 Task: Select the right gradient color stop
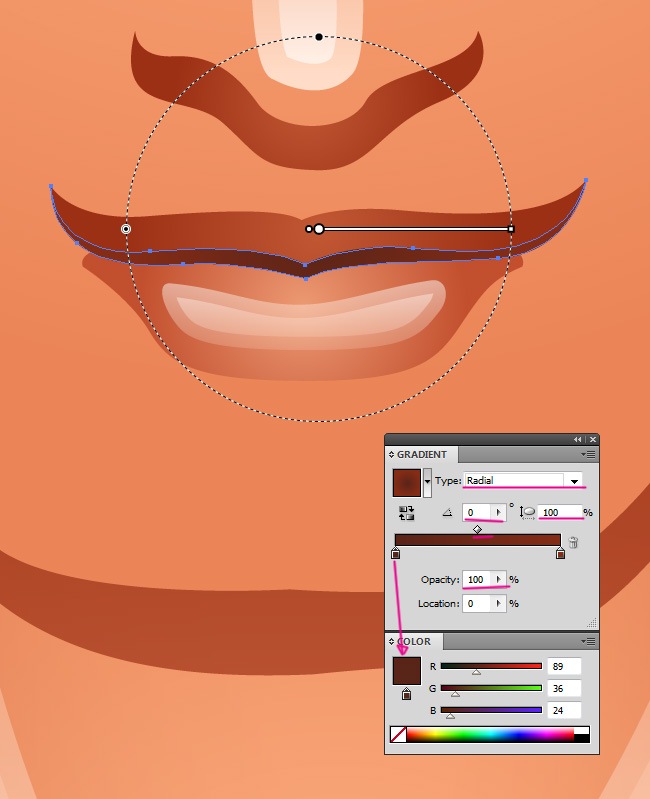[560, 553]
